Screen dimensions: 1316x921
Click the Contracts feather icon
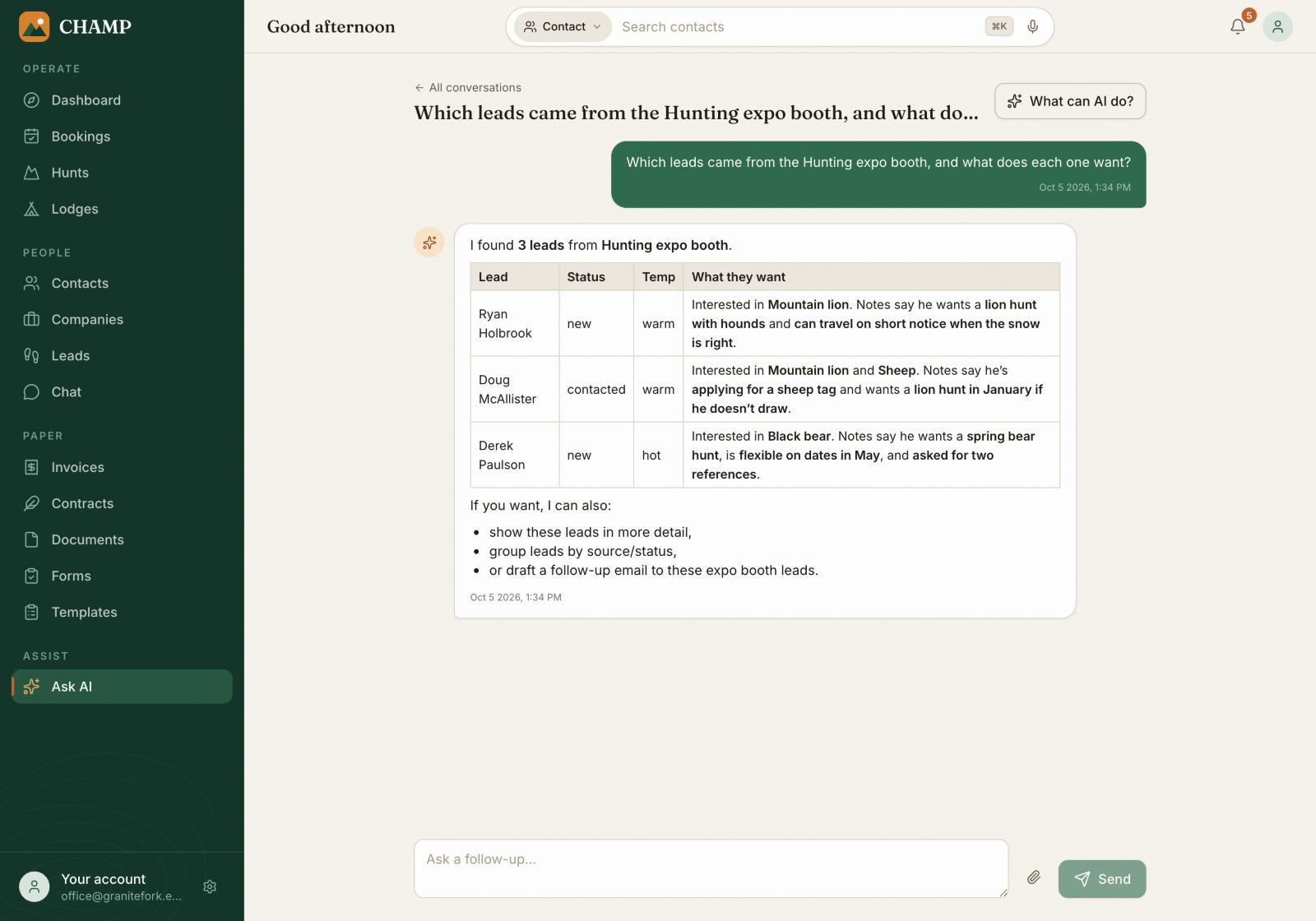[31, 503]
